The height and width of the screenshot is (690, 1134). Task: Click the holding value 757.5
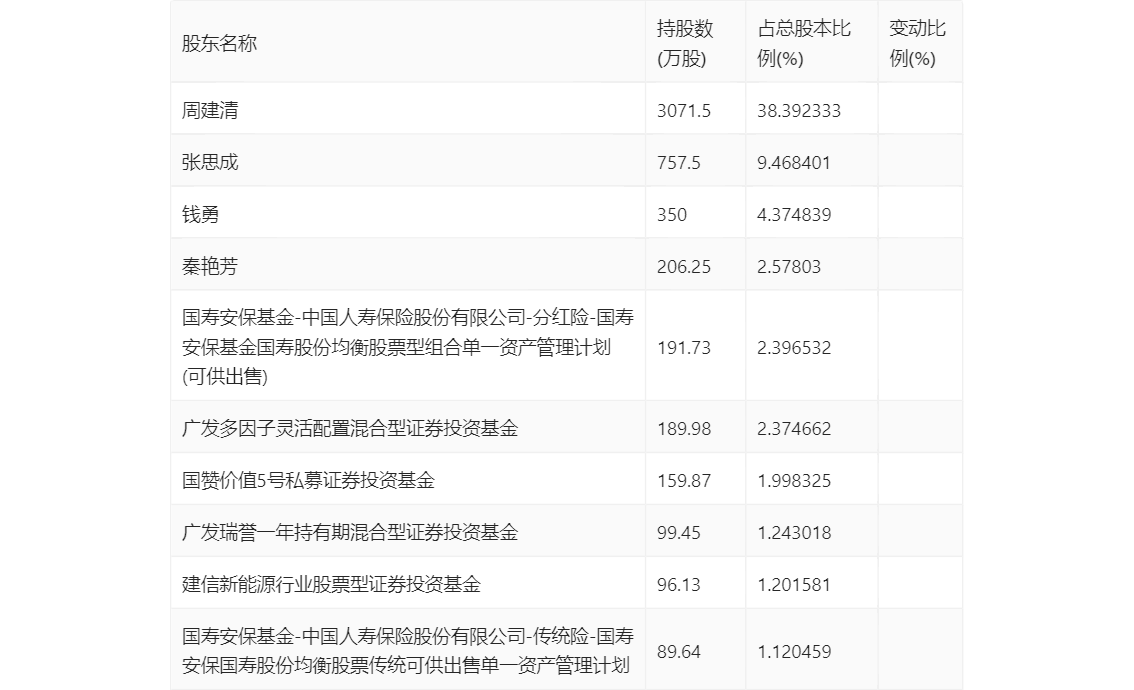[678, 163]
